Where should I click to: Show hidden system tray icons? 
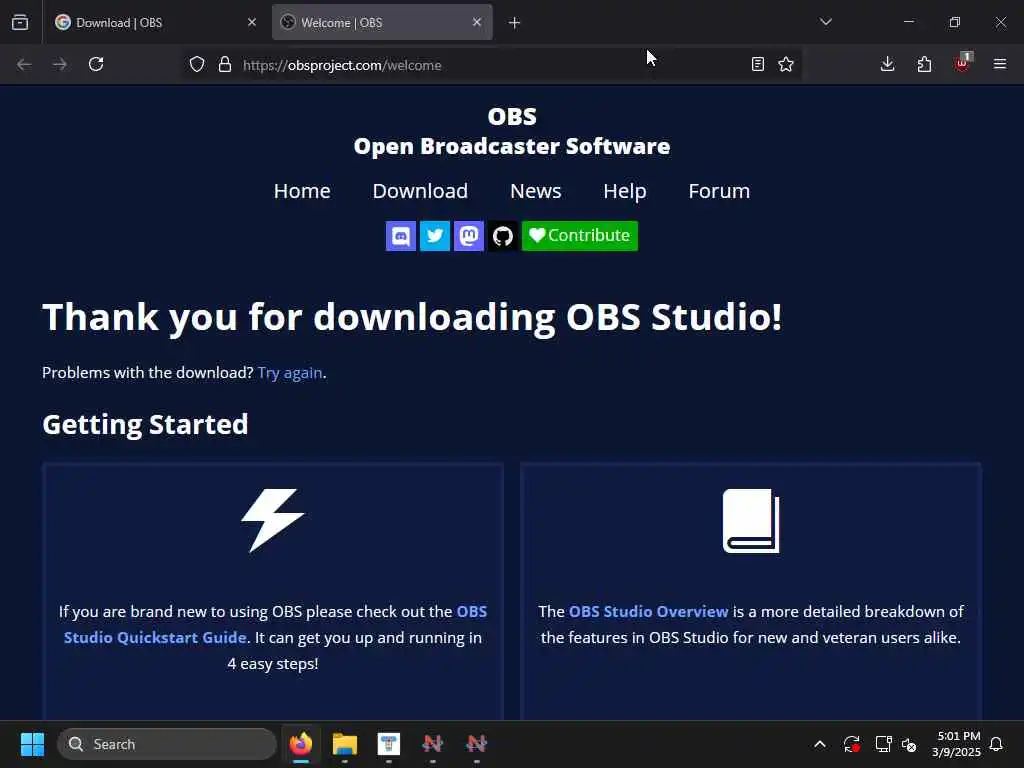click(820, 744)
